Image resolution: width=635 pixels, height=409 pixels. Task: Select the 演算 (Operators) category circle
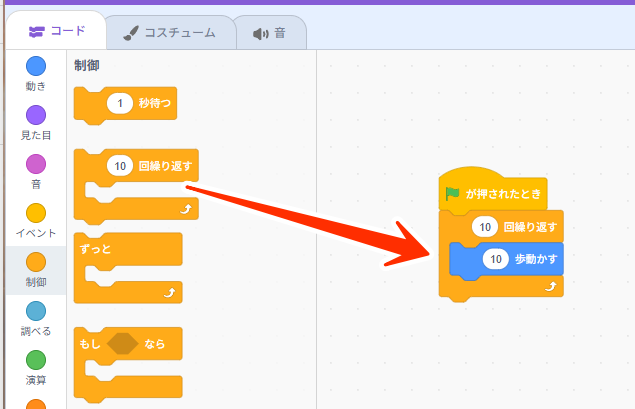pyautogui.click(x=36, y=360)
